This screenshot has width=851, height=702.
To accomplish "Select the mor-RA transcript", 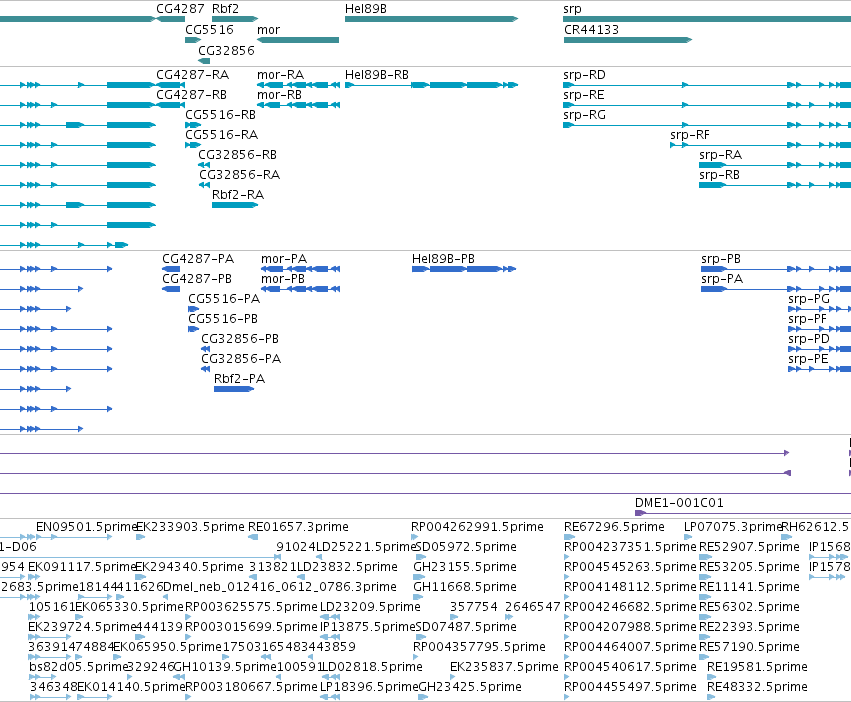I will pyautogui.click(x=299, y=85).
